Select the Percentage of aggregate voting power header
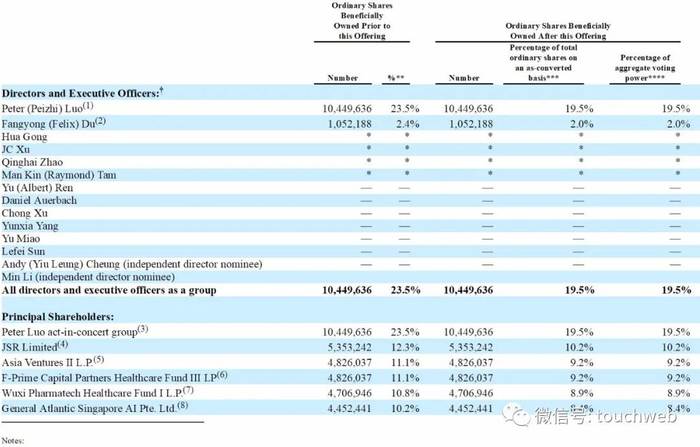 [645, 68]
